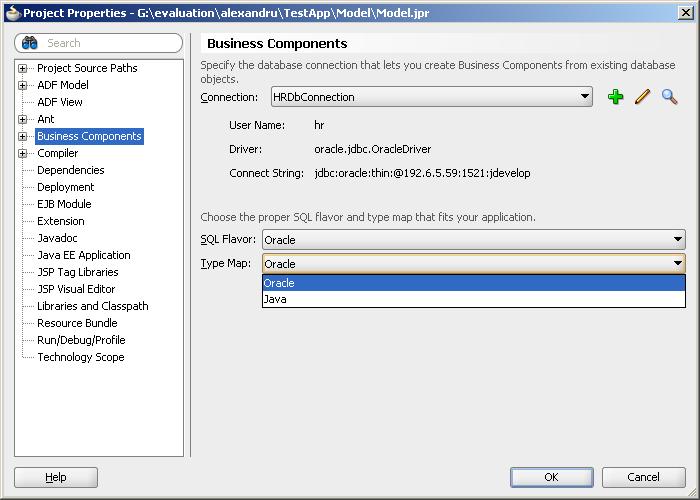Select Compiler category
The image size is (700, 500).
click(x=58, y=153)
